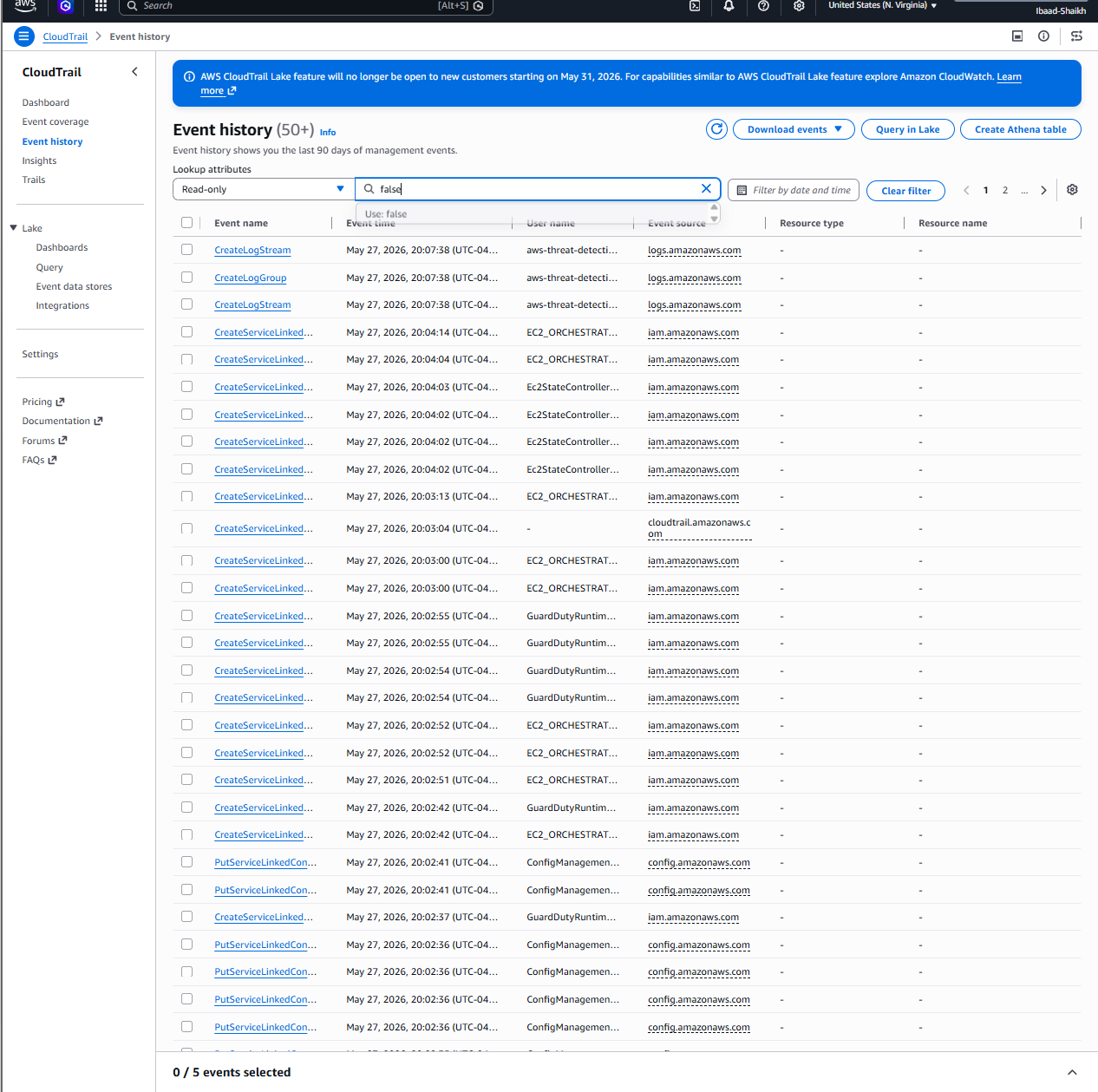Open Pricing external link
The width and height of the screenshot is (1098, 1092).
(43, 402)
